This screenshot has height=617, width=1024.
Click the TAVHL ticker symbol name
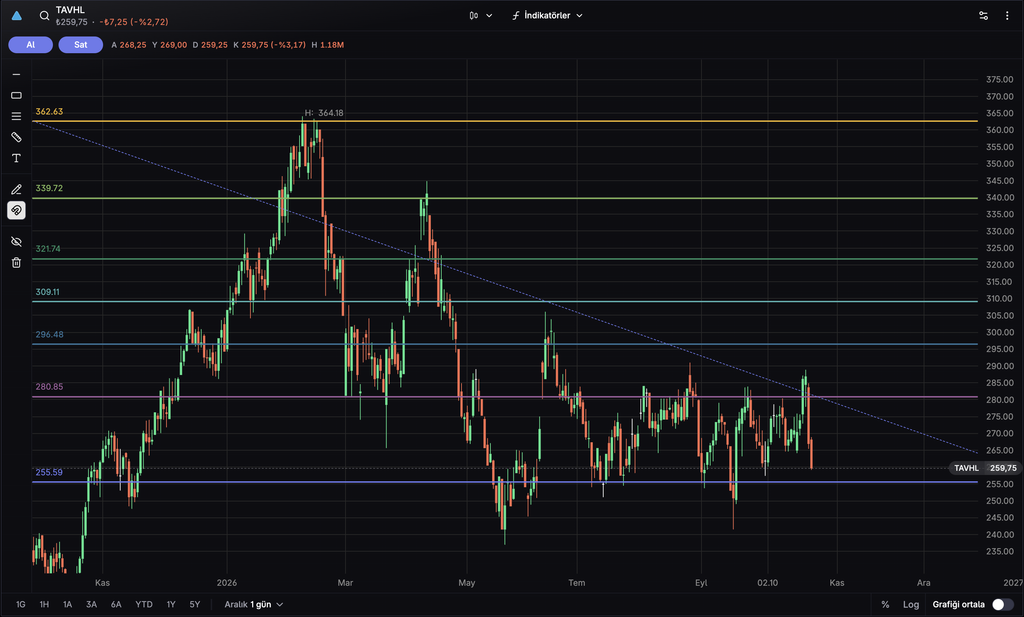point(70,10)
